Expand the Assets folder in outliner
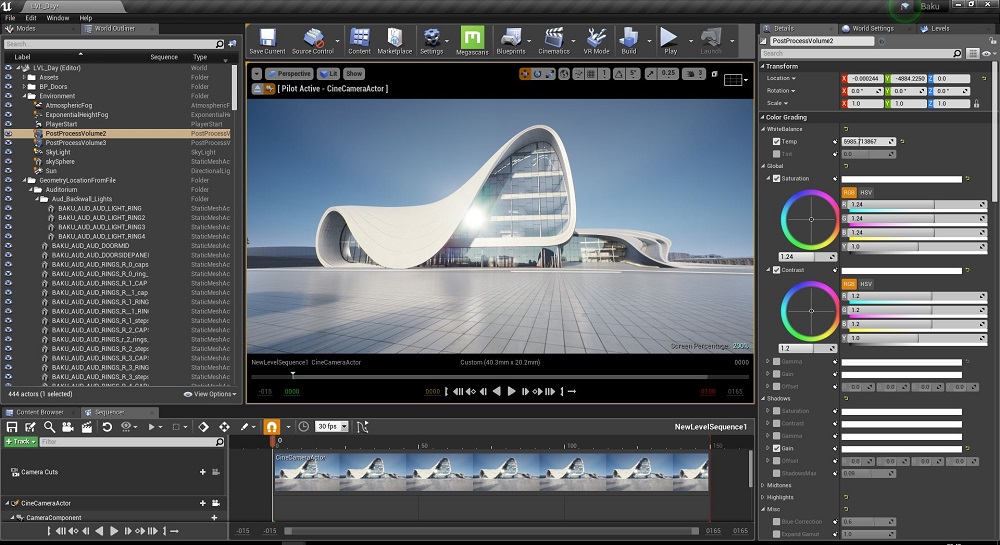 point(24,77)
